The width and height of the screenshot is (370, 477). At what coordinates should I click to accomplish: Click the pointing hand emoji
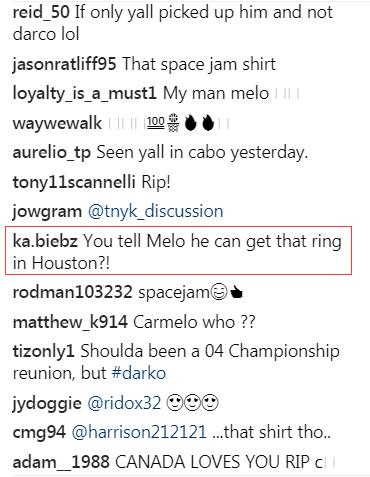coord(236,293)
